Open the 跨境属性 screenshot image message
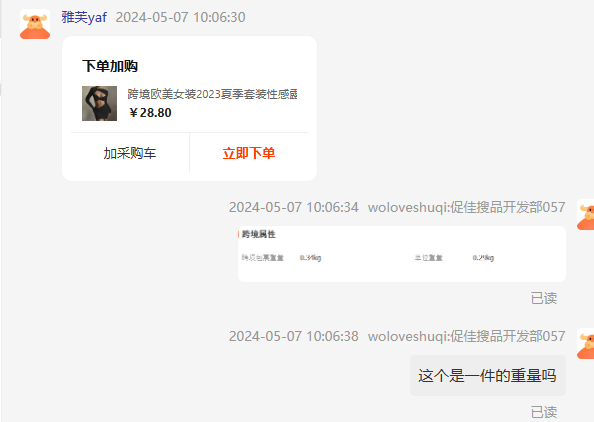The image size is (594, 422). (402, 254)
